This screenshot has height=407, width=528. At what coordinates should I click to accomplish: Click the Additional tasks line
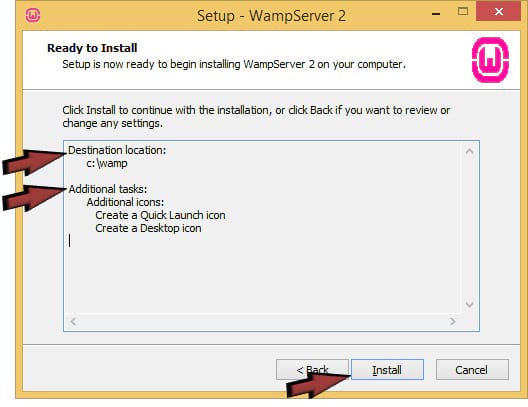tap(108, 189)
